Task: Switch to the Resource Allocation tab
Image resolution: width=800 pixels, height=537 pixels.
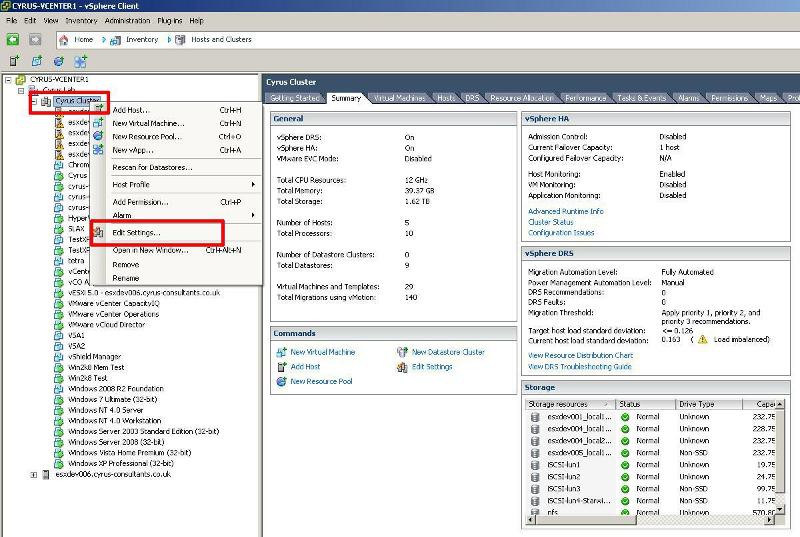Action: pyautogui.click(x=521, y=98)
